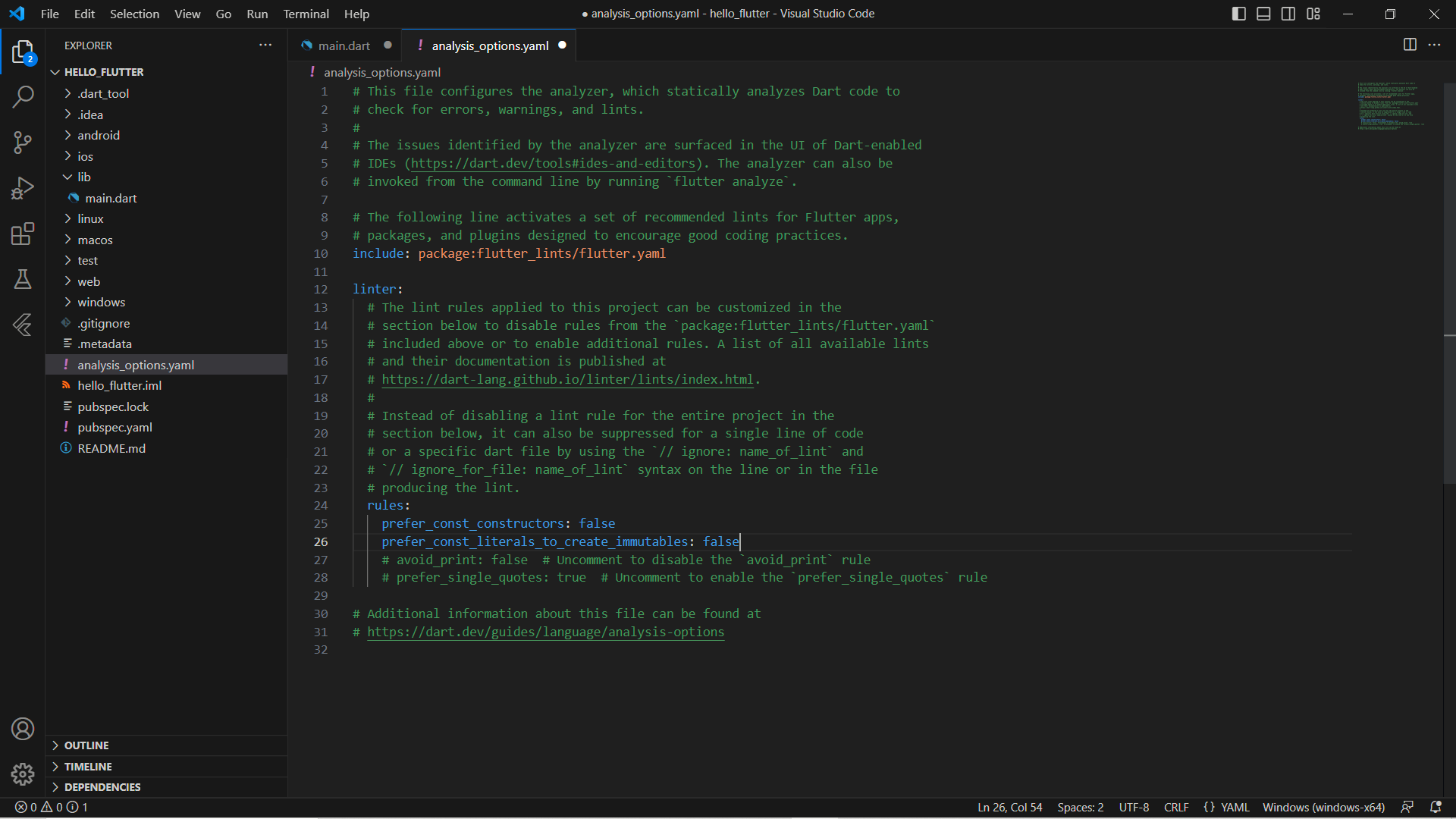
Task: Switch to the main.dart tab
Action: [345, 45]
